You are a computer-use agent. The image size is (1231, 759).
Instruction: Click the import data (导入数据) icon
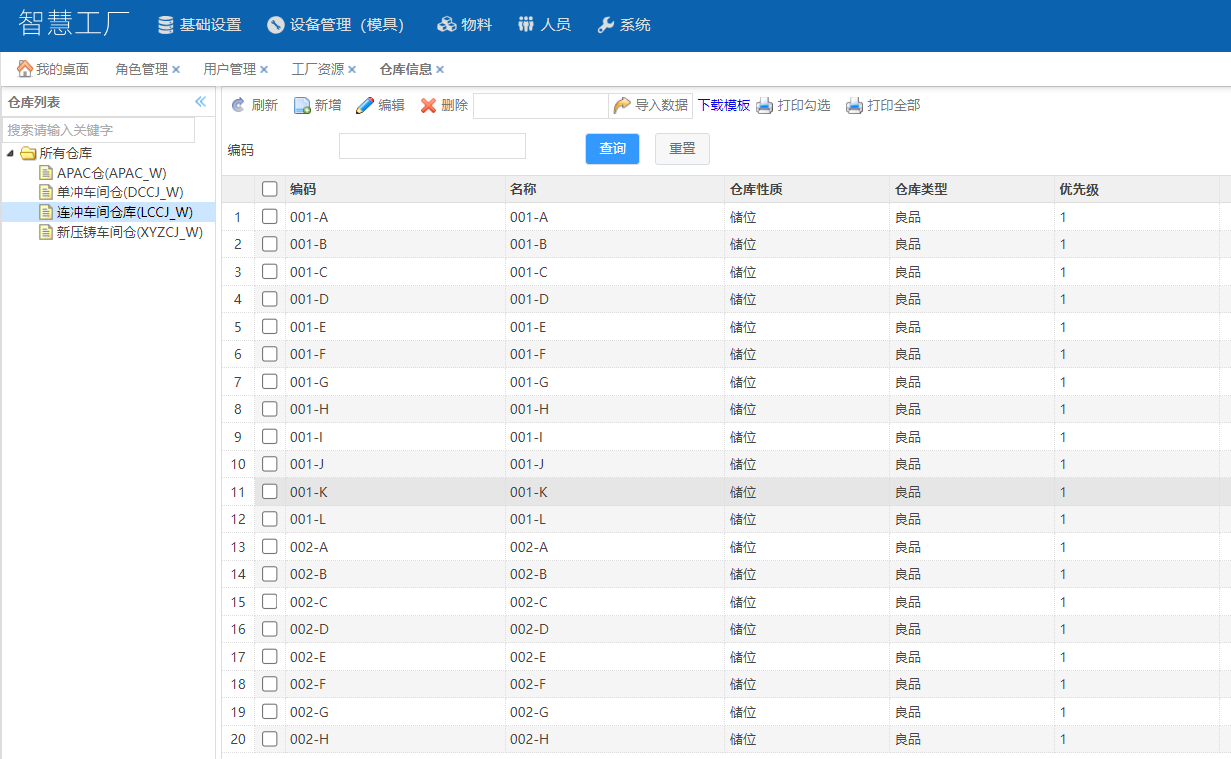tap(622, 105)
